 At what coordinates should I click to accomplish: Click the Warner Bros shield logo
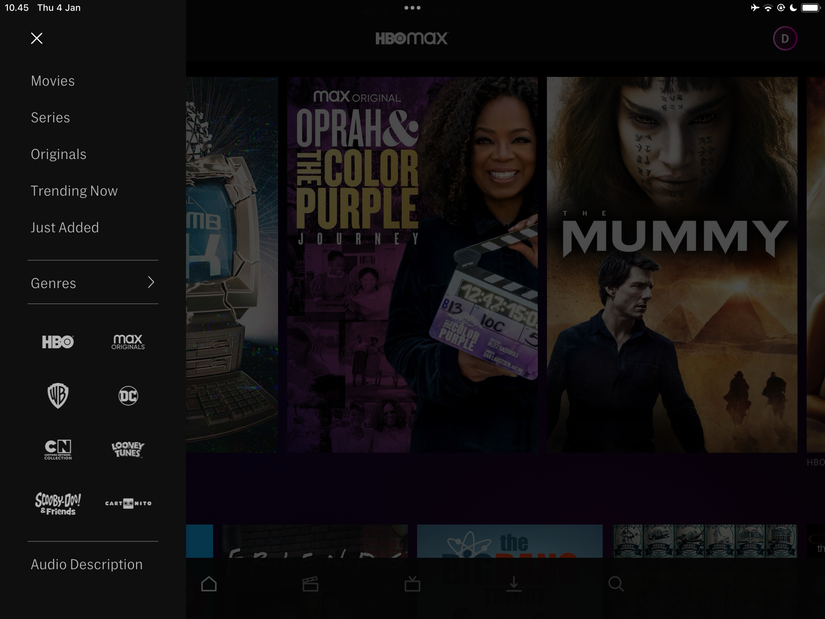tap(58, 395)
